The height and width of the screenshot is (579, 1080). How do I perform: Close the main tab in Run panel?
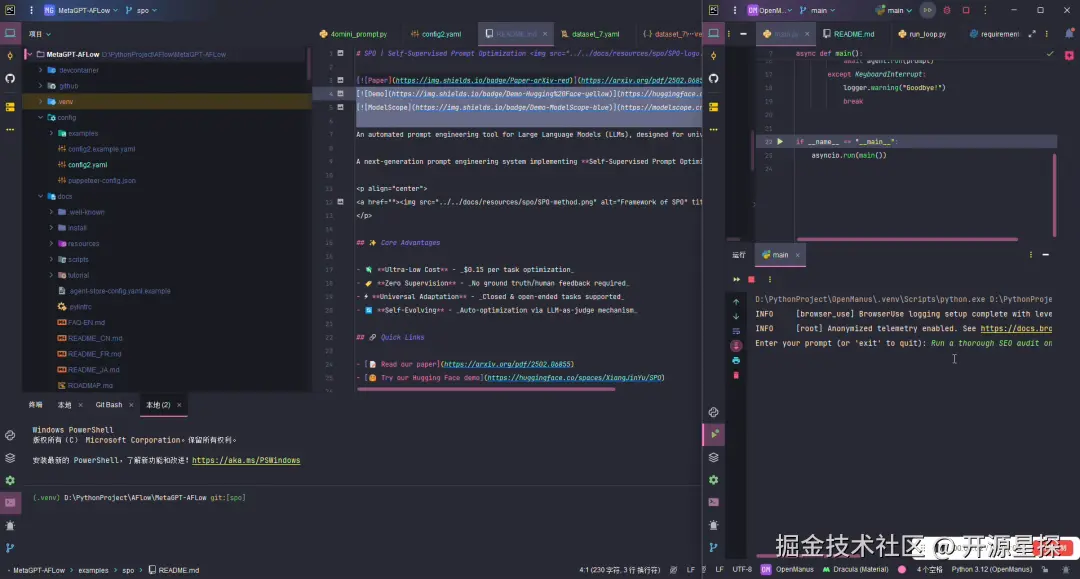click(798, 255)
